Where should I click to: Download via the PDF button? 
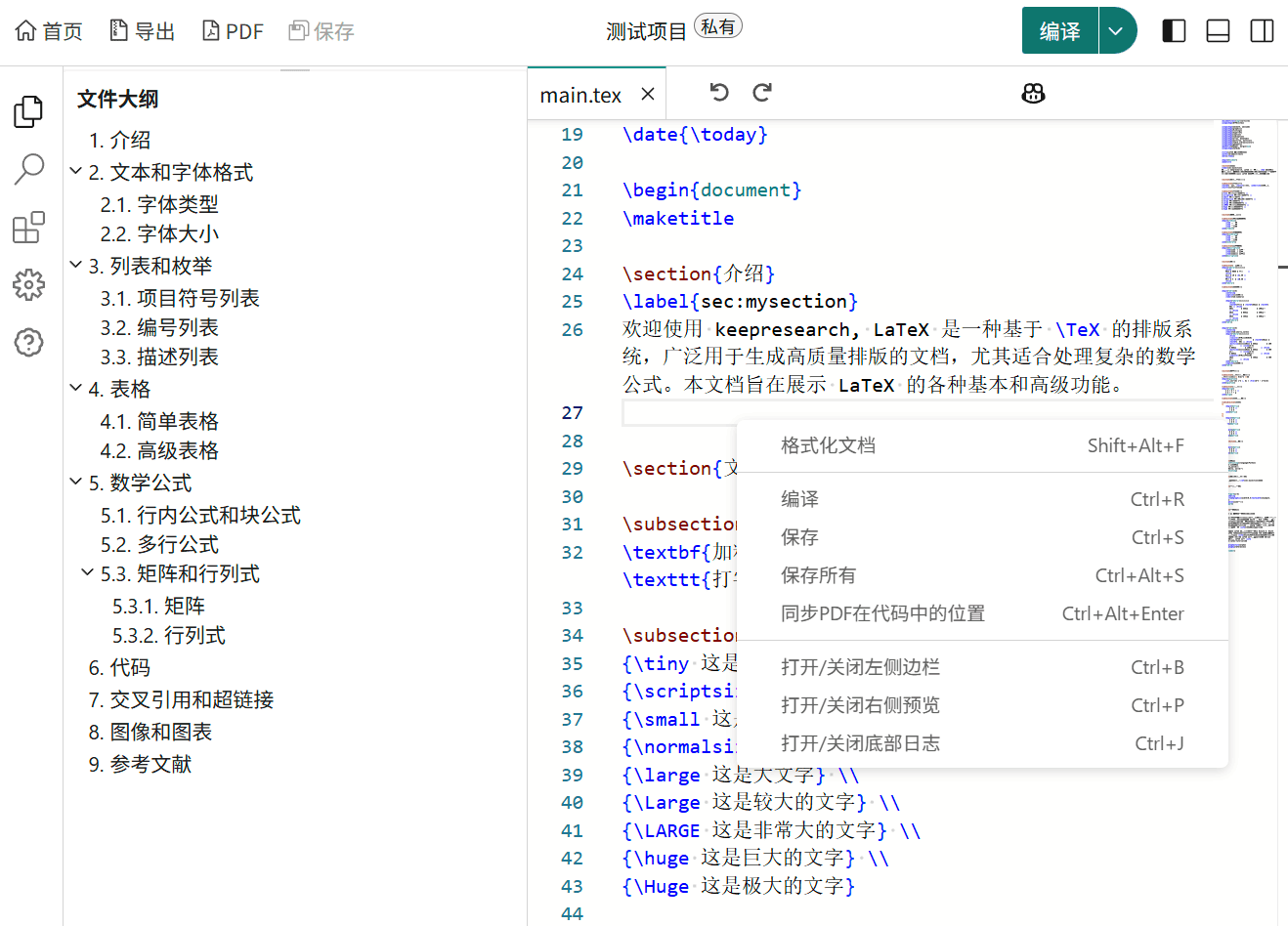(233, 31)
